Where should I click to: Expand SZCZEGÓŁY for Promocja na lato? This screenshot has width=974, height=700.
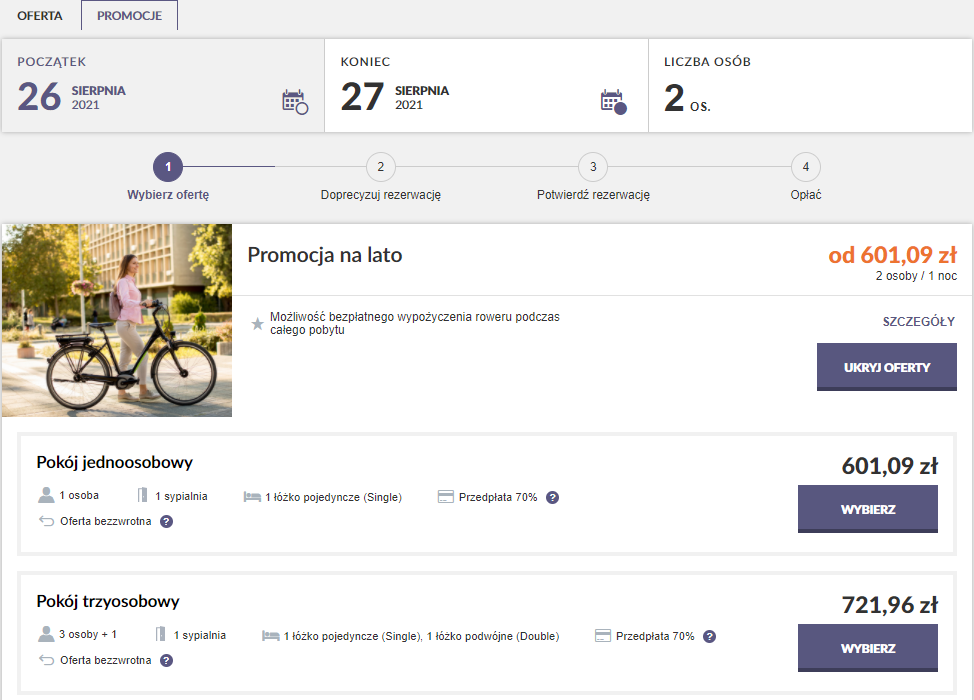[x=918, y=322]
